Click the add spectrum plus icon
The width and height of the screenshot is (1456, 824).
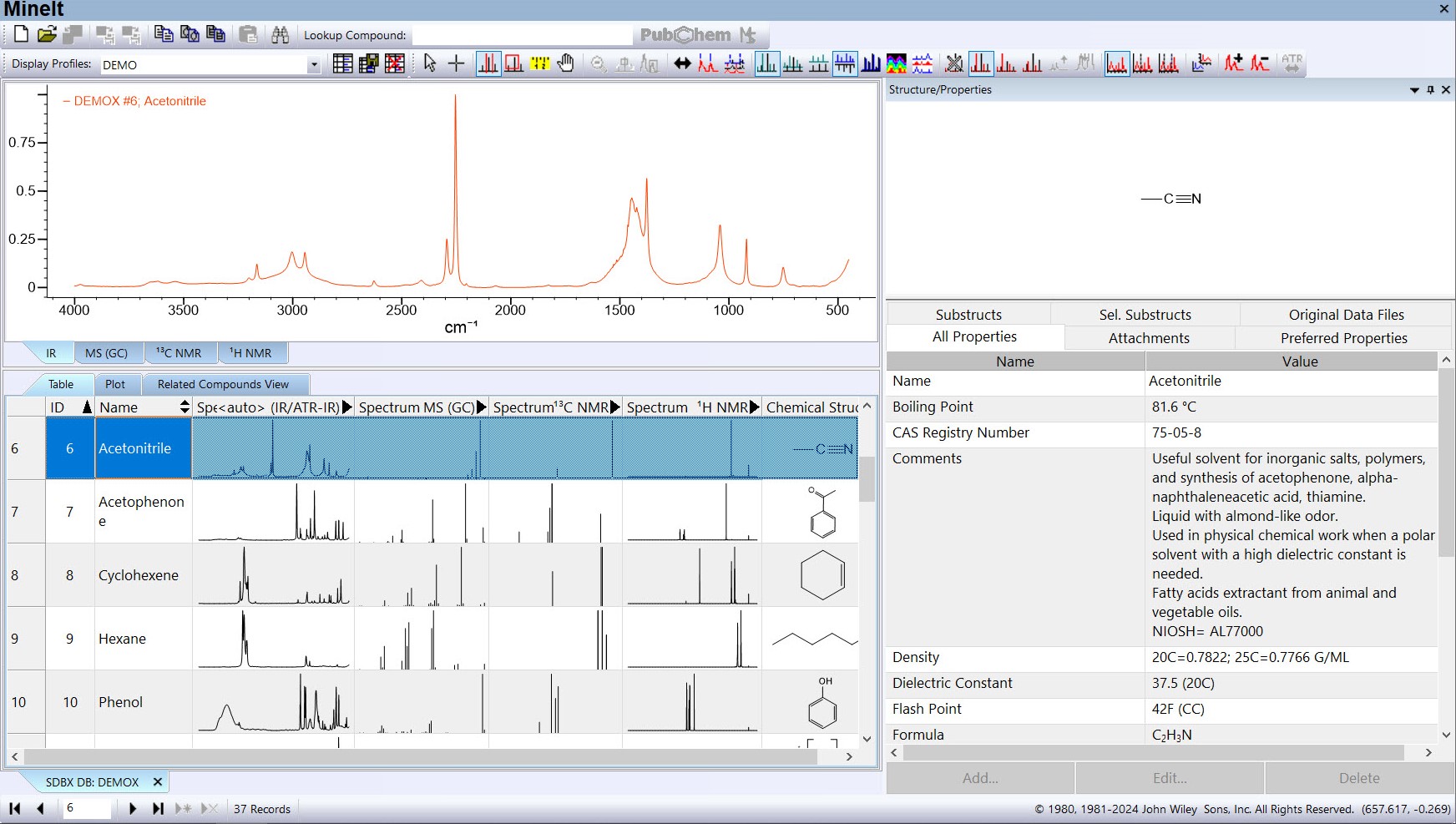(1233, 63)
